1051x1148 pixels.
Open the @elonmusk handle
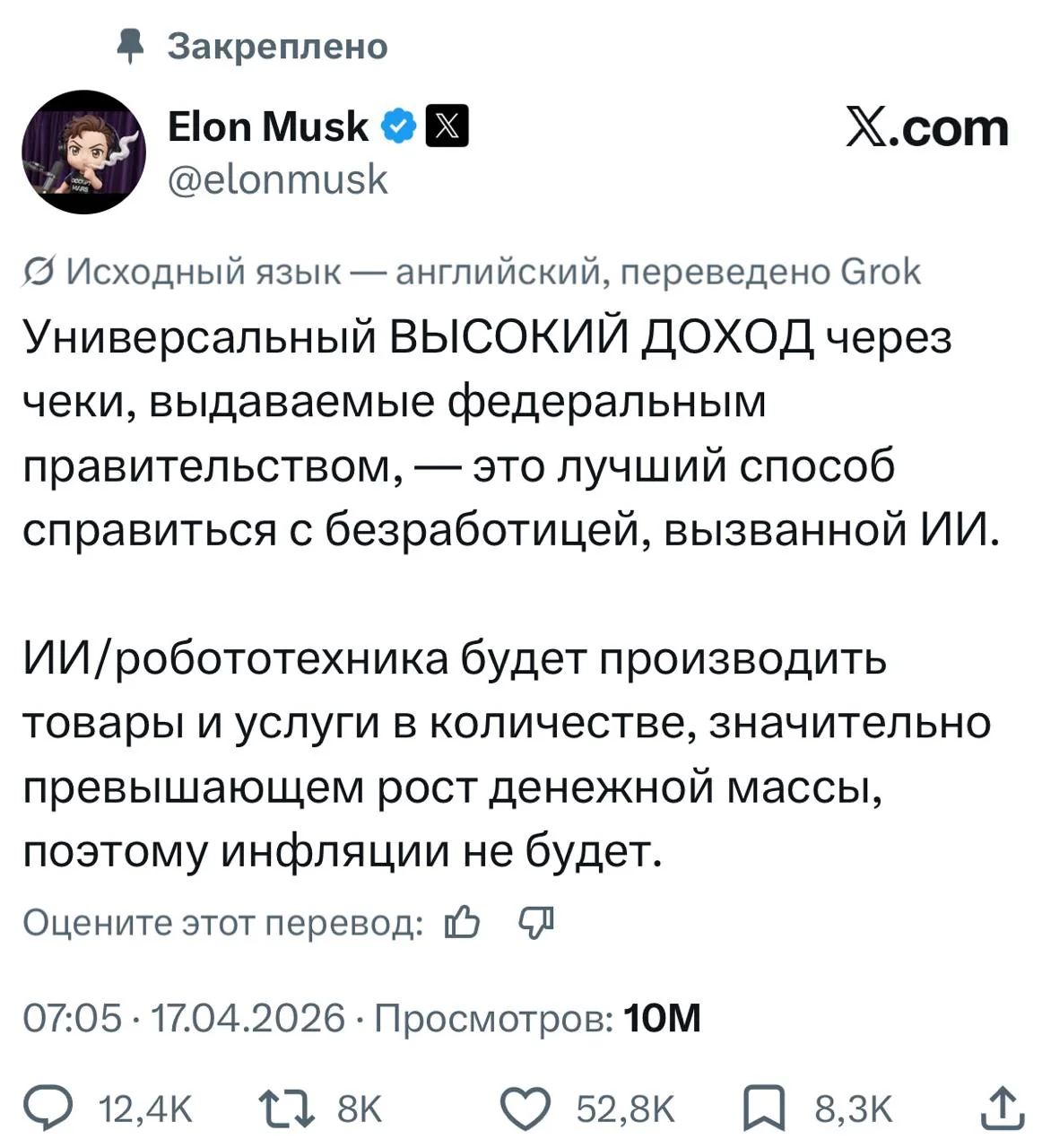pyautogui.click(x=278, y=180)
